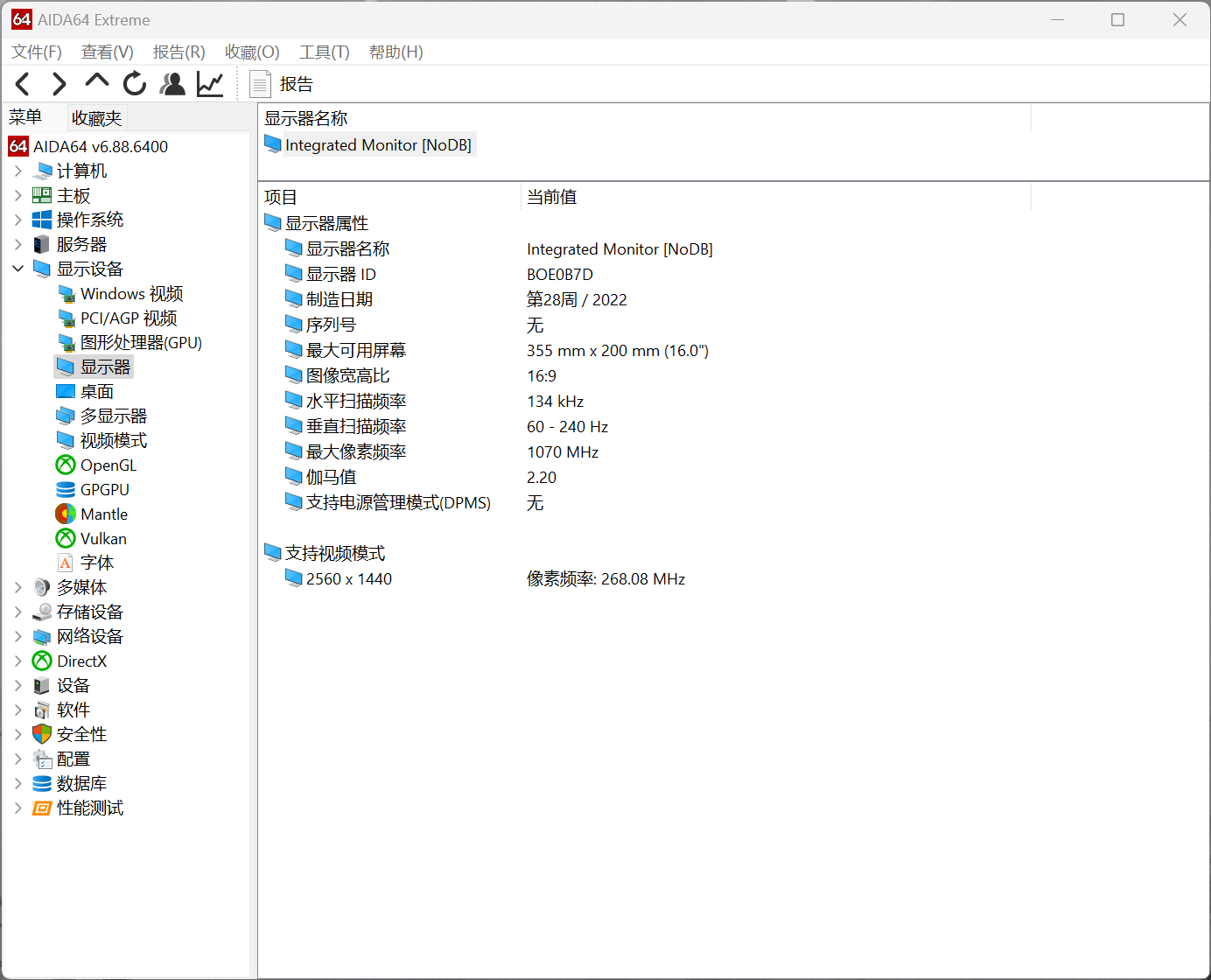
Task: Click the AIDA64 v6.88.6400 root icon
Action: (x=18, y=146)
